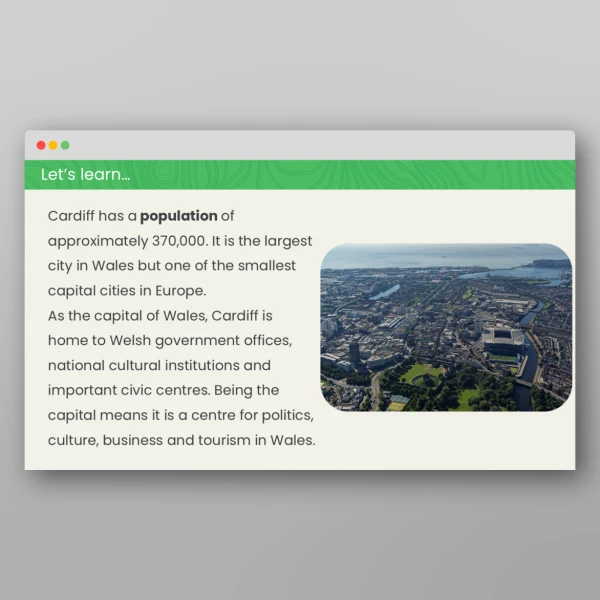Click the line "capital means it is a centre for politics,"

click(181, 416)
